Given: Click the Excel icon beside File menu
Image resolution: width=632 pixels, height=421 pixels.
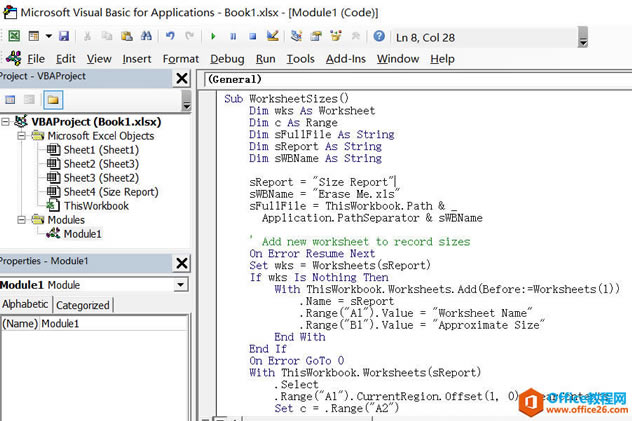Looking at the screenshot, I should click(13, 58).
